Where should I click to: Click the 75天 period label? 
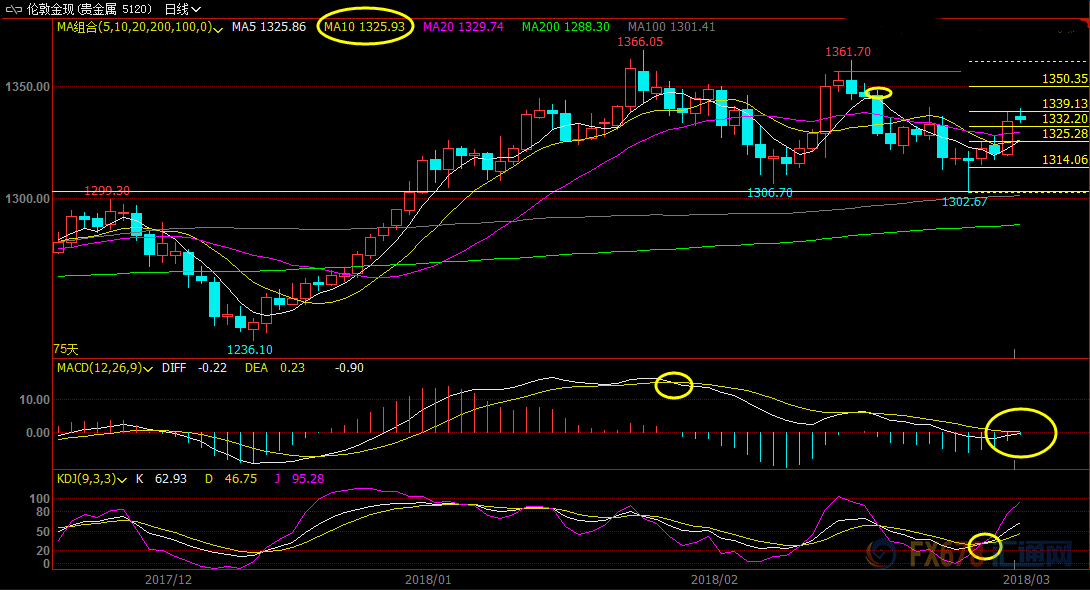pyautogui.click(x=65, y=349)
